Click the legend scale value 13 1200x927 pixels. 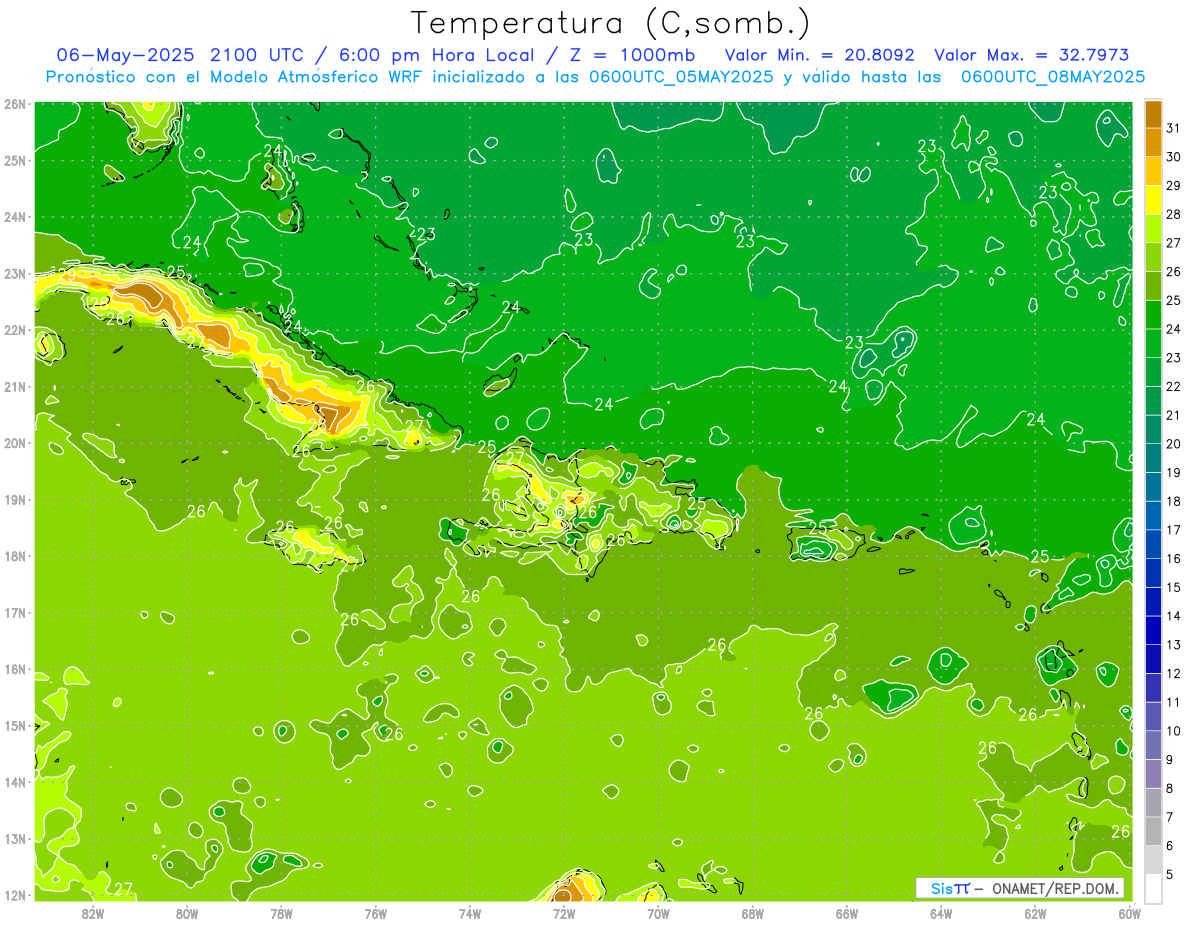click(1174, 645)
